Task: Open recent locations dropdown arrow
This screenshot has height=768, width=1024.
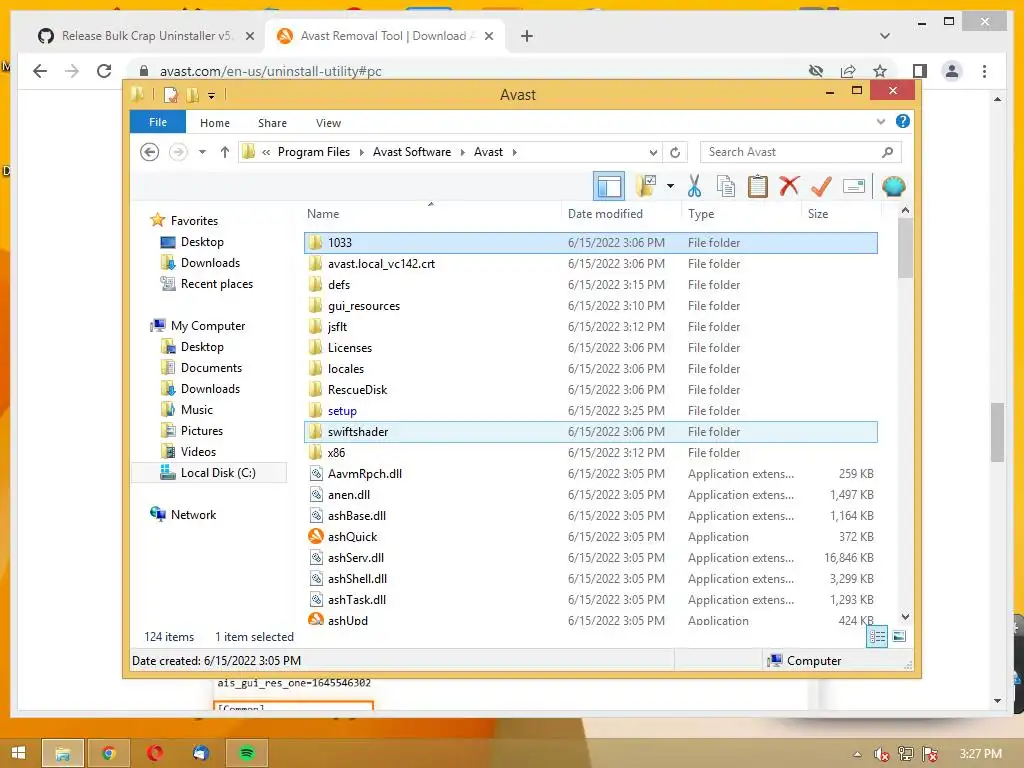Action: [202, 152]
